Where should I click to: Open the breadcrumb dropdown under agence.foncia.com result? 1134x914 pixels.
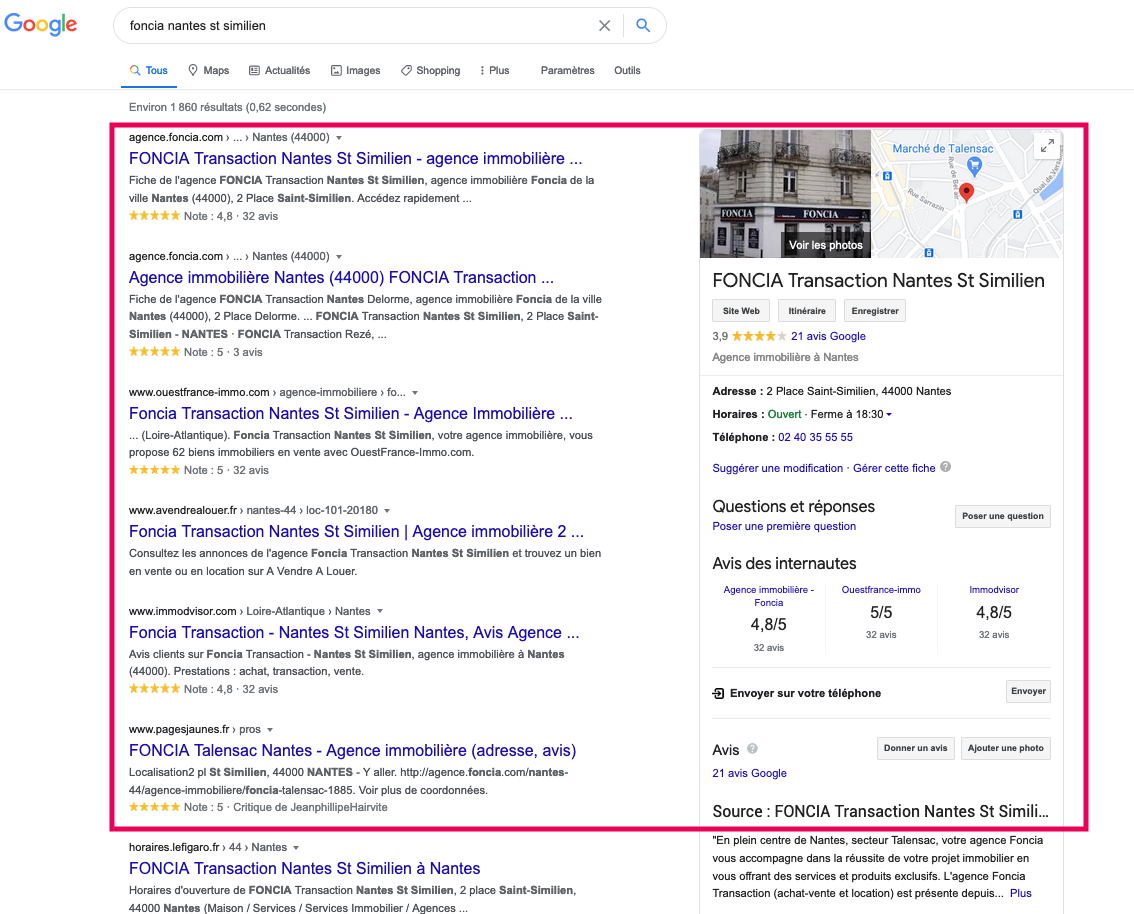[339, 137]
